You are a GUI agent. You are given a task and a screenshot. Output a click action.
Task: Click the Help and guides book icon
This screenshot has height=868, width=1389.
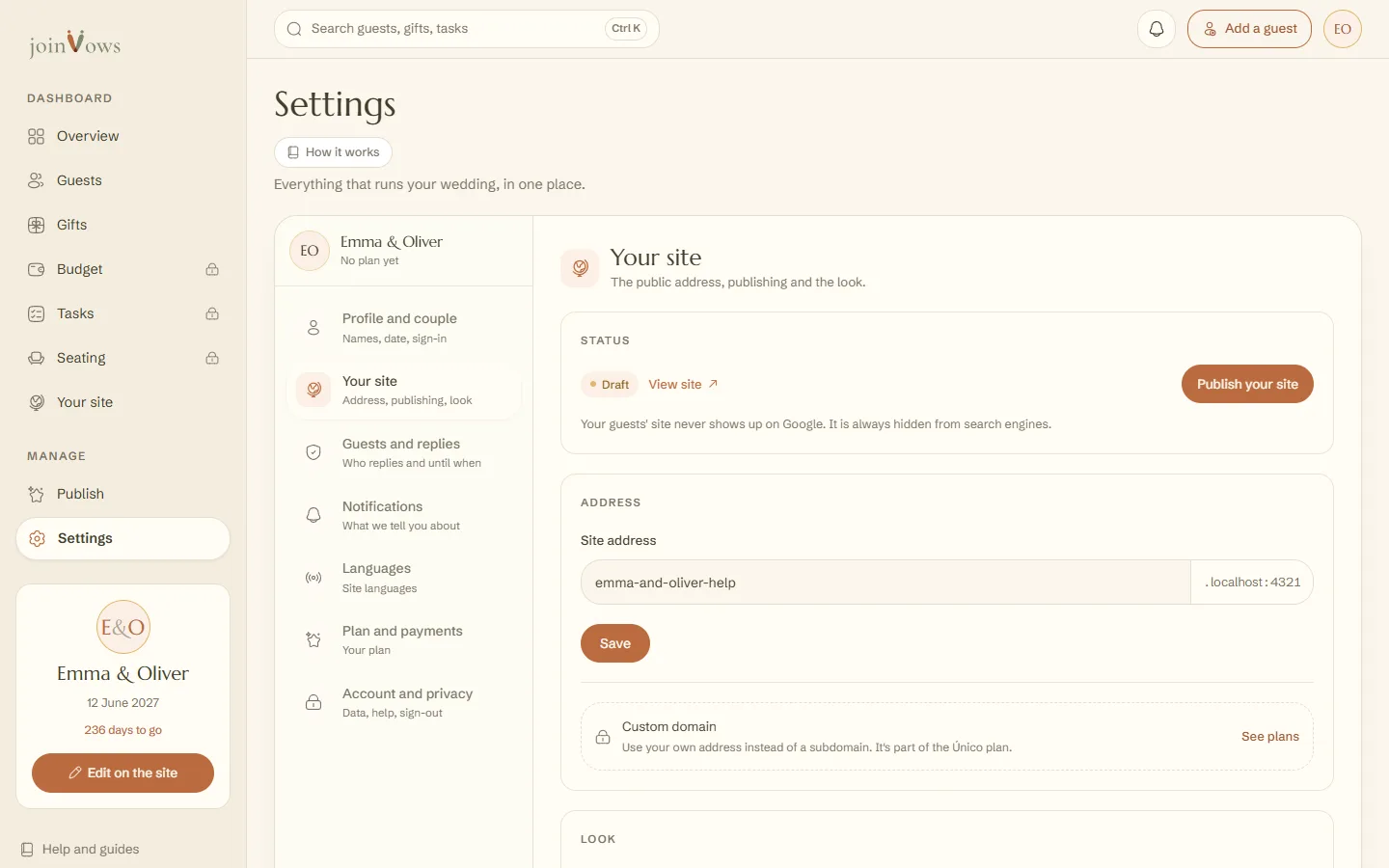tap(27, 850)
